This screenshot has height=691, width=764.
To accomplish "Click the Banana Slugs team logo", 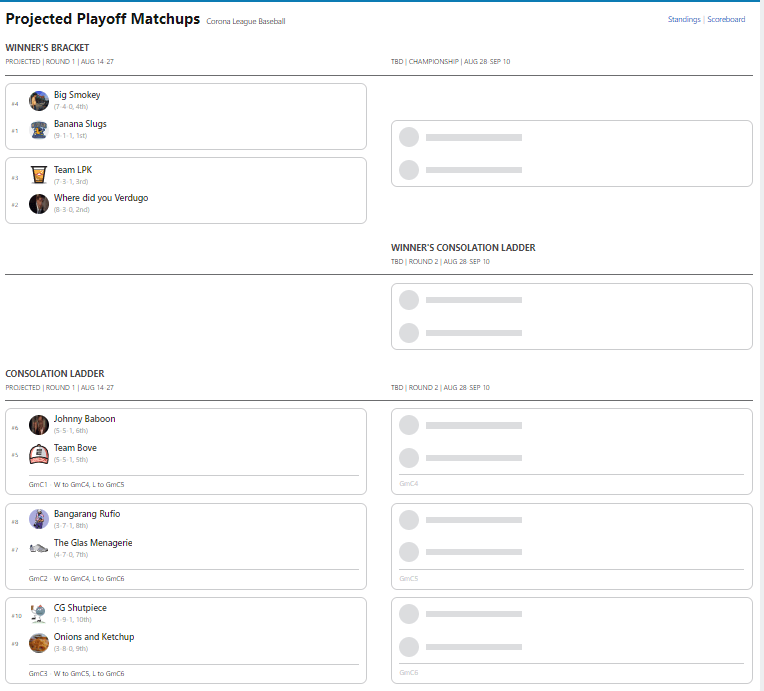I will 39,129.
